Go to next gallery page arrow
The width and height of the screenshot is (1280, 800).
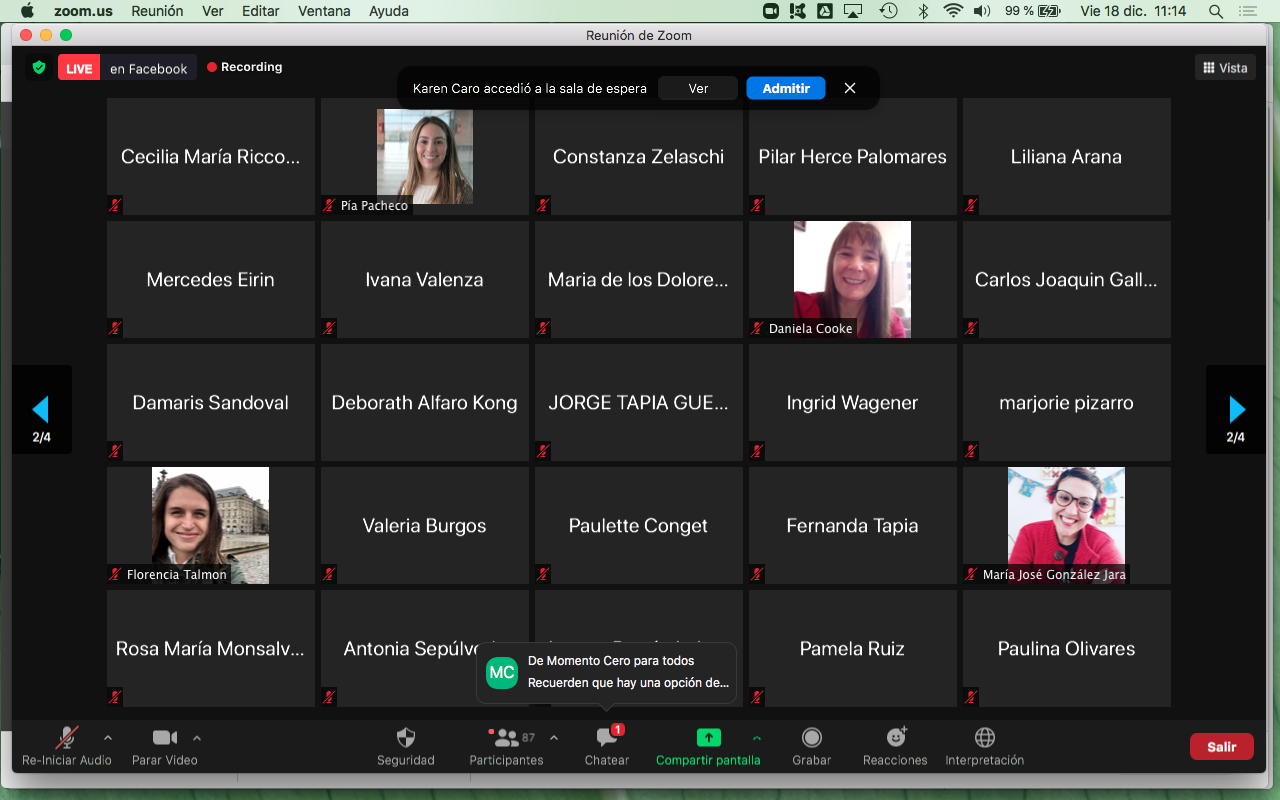pos(1236,409)
